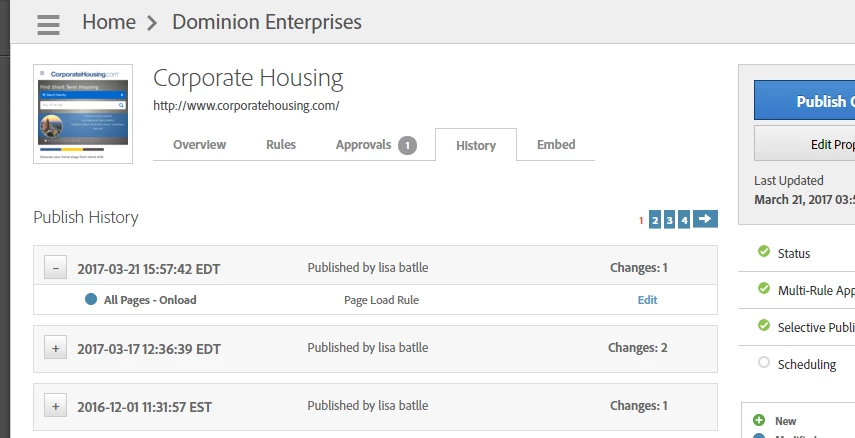
Task: Click the Approvals count badge
Action: click(x=407, y=145)
